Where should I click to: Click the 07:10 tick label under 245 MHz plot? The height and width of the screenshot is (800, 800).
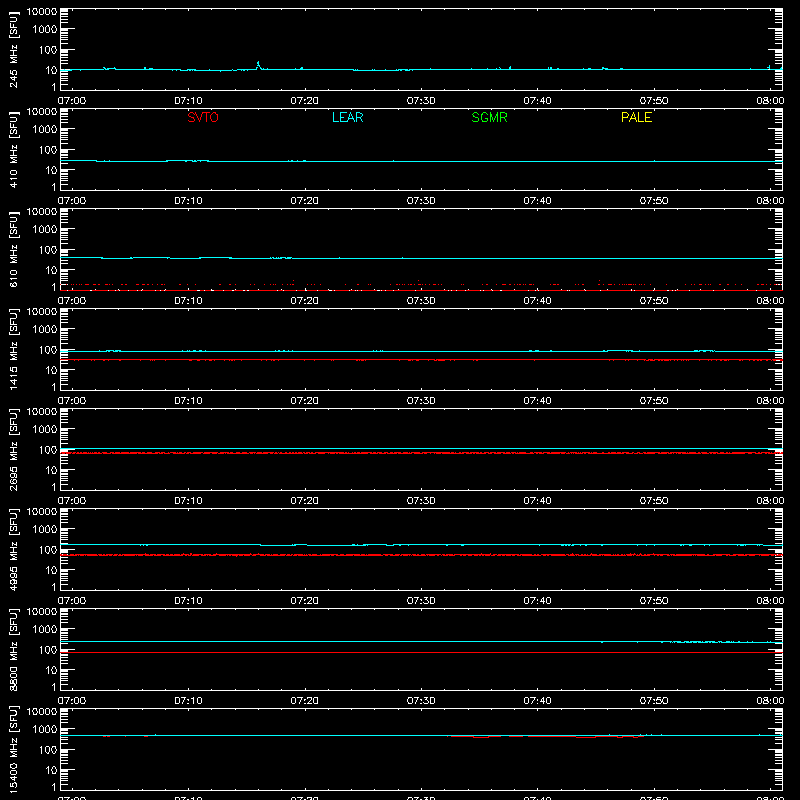188,101
